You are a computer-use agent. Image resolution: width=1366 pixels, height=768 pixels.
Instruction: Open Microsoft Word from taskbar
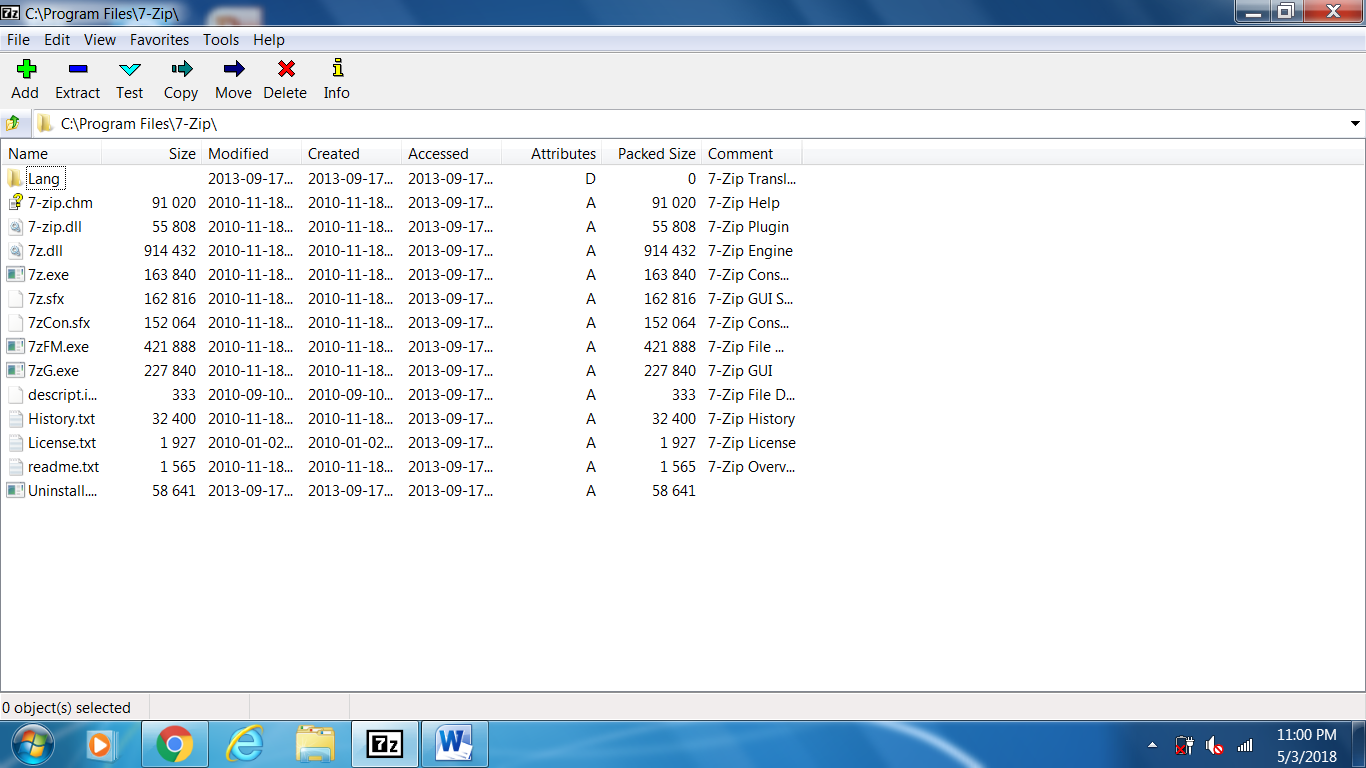click(x=455, y=745)
